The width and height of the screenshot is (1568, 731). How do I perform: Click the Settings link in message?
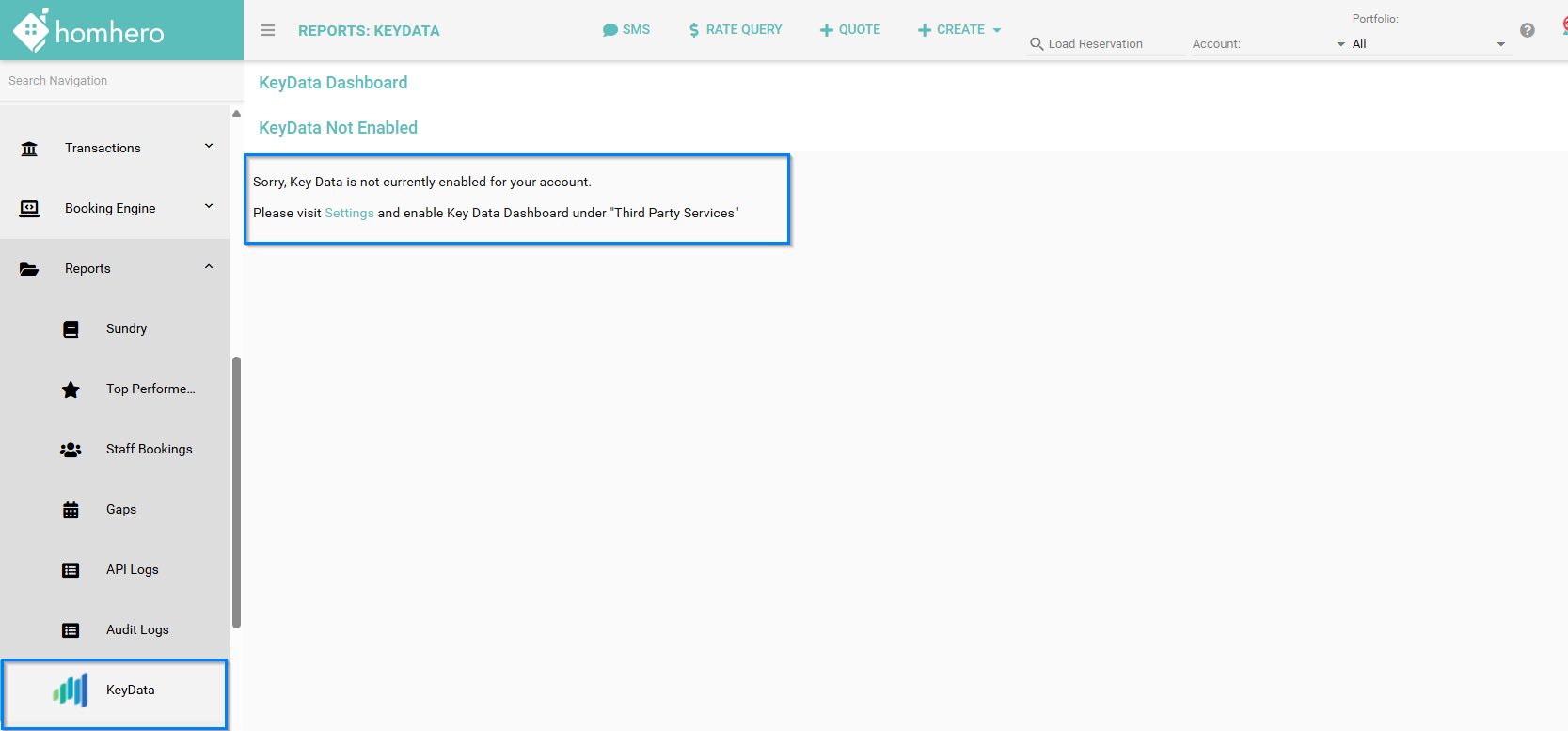349,214
